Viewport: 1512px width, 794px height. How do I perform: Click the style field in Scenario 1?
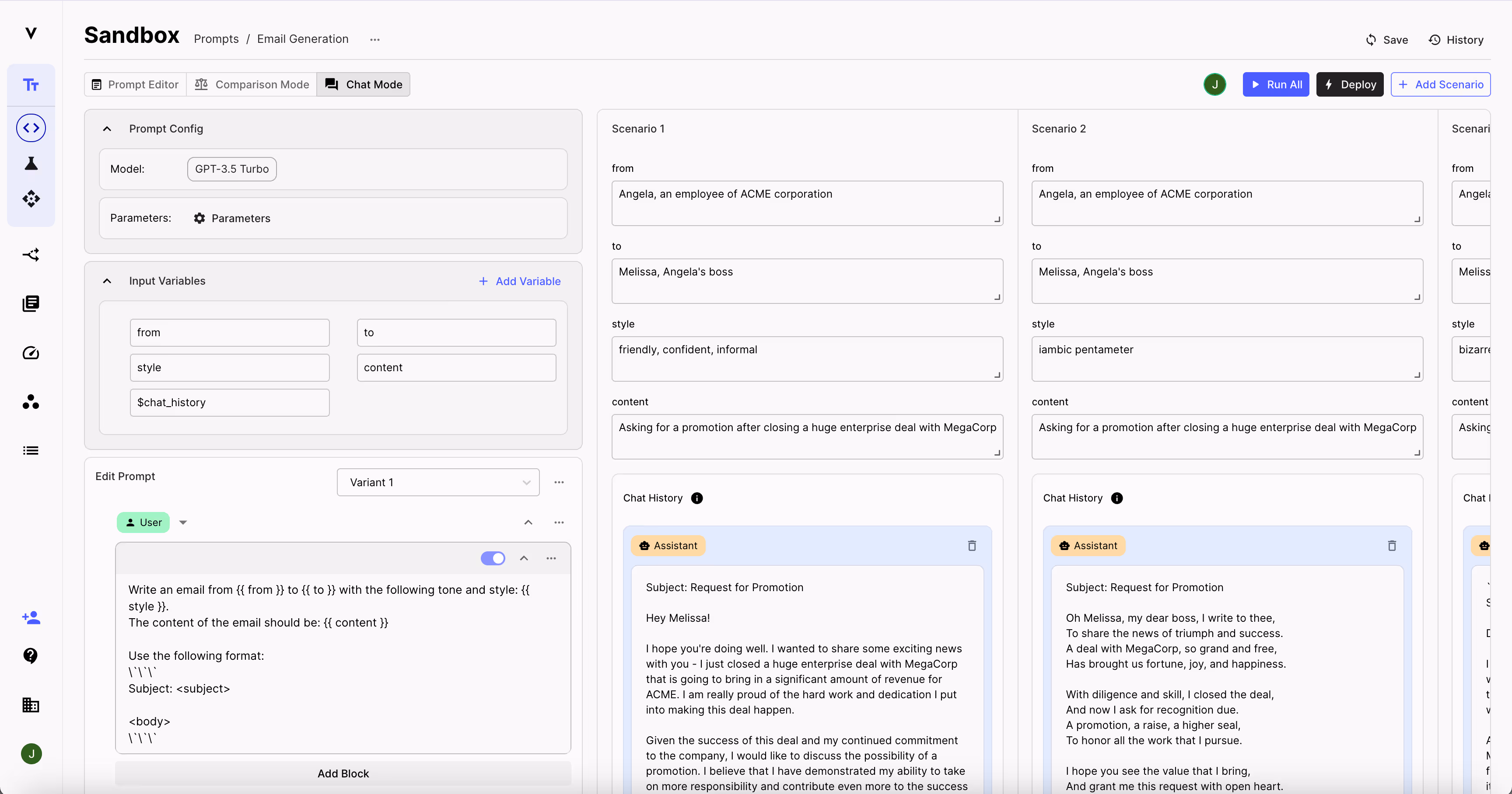[x=806, y=358]
